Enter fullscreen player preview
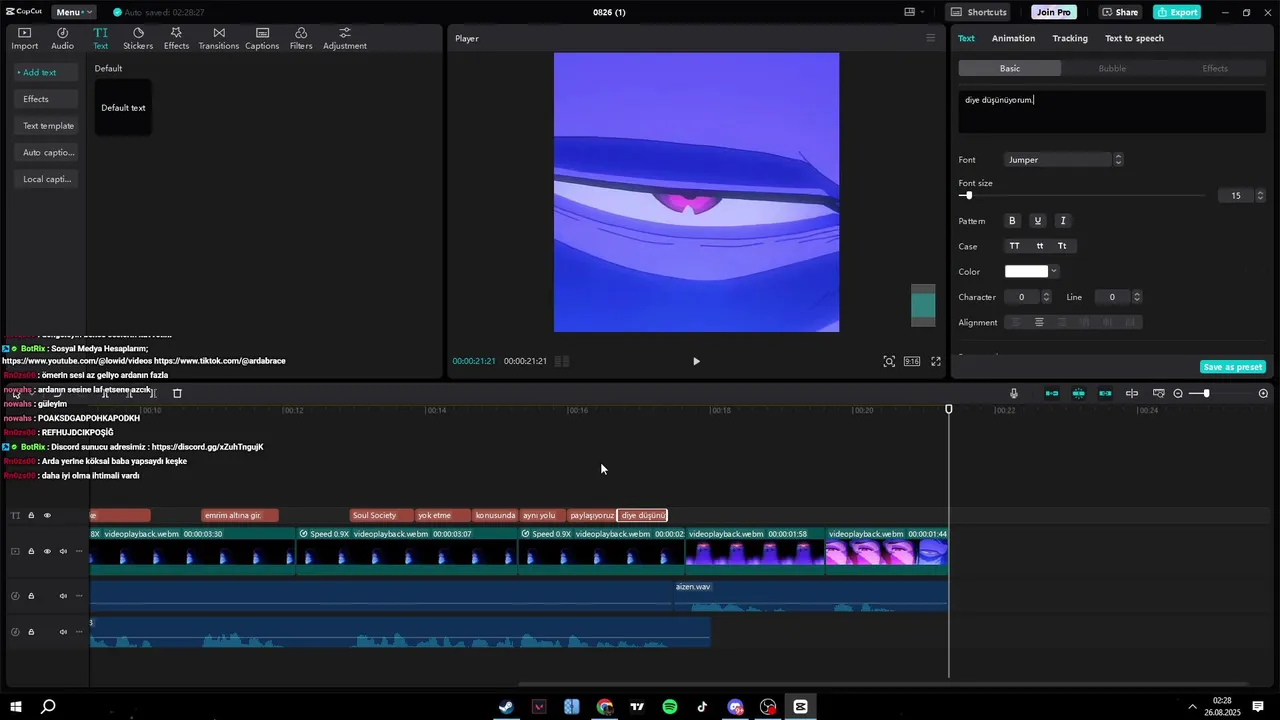The height and width of the screenshot is (720, 1280). coord(936,361)
